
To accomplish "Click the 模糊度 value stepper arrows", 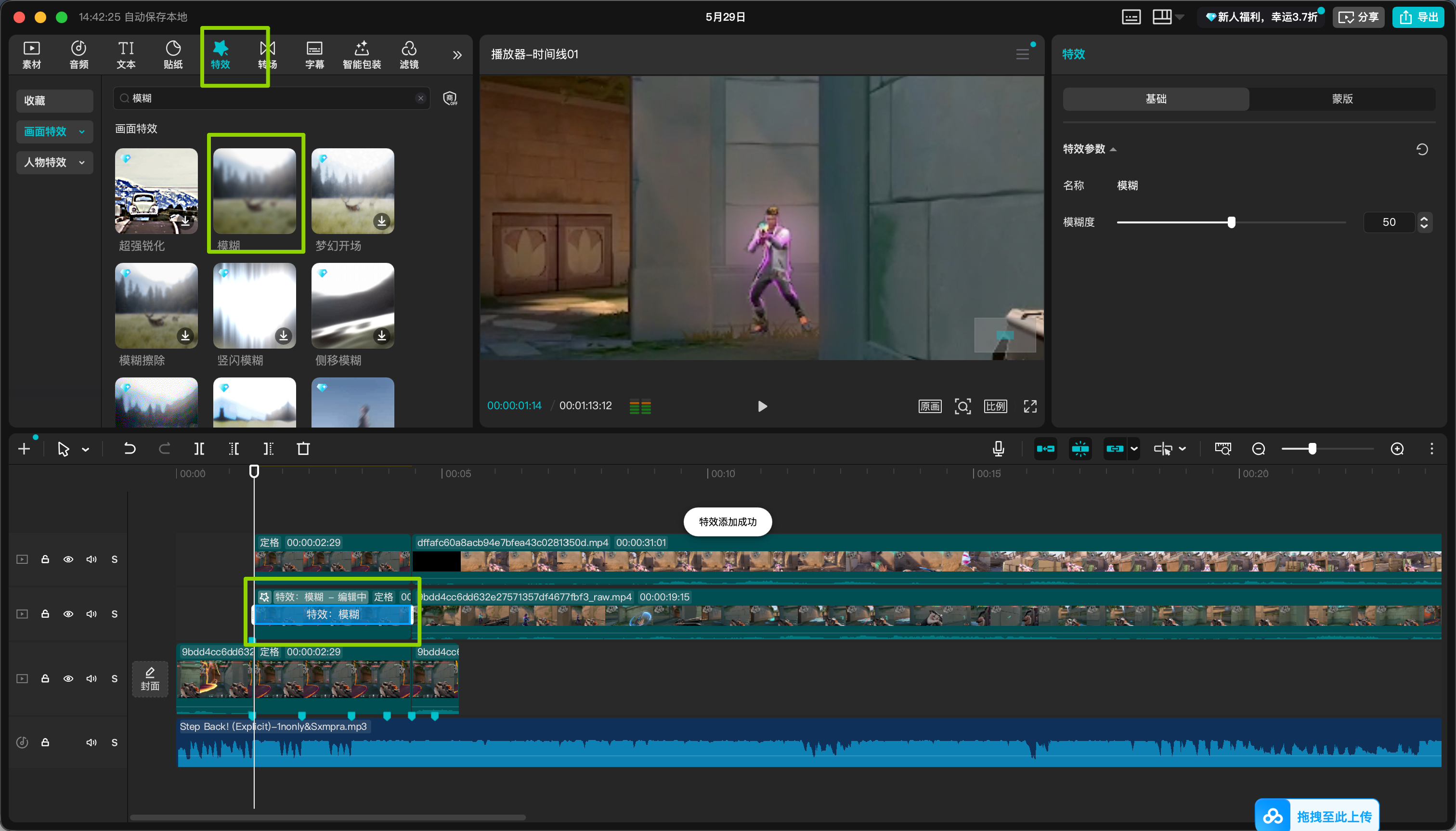I will click(x=1424, y=222).
